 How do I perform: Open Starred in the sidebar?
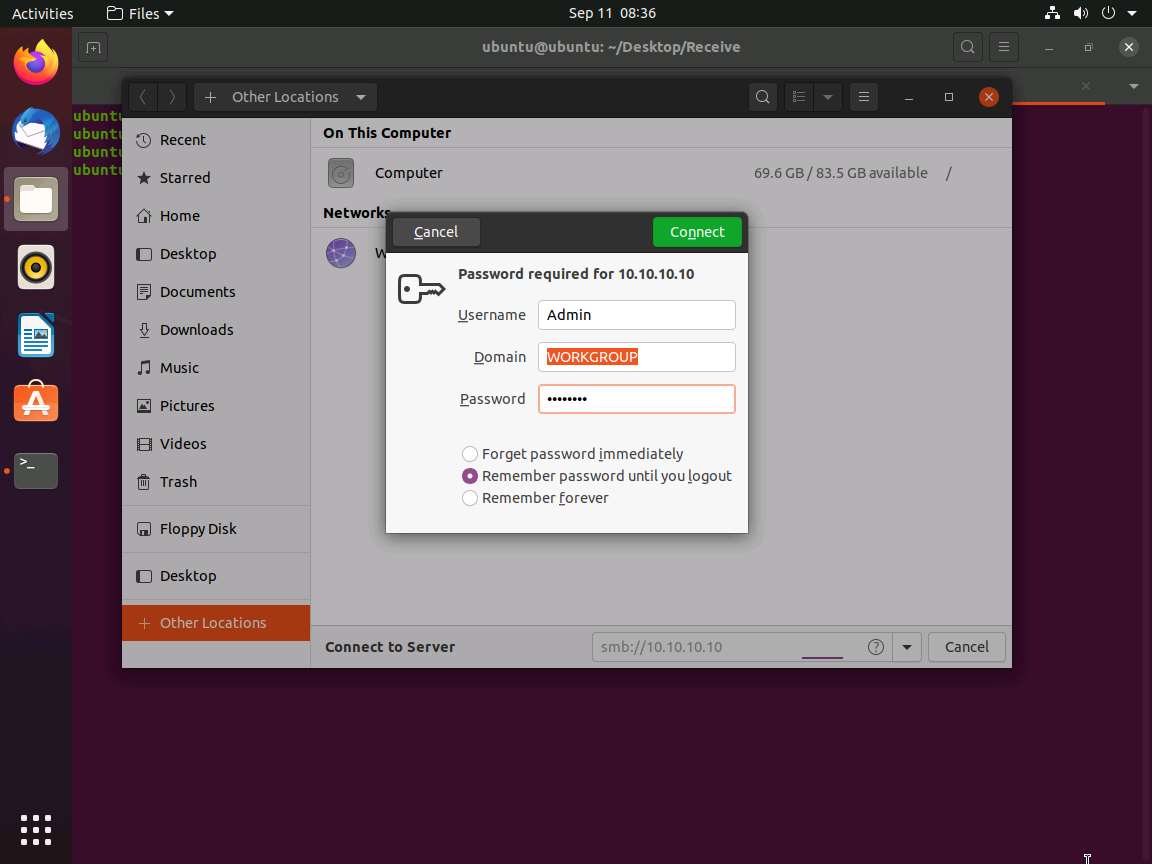click(216, 178)
